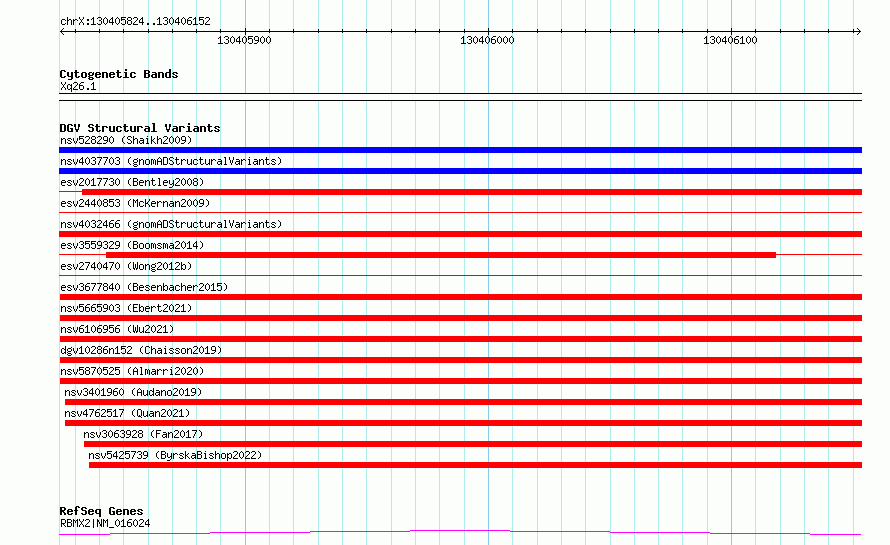The image size is (890, 545).
Task: Open nsv5665903 (Ebert2021) variant label
Action: [x=126, y=308]
